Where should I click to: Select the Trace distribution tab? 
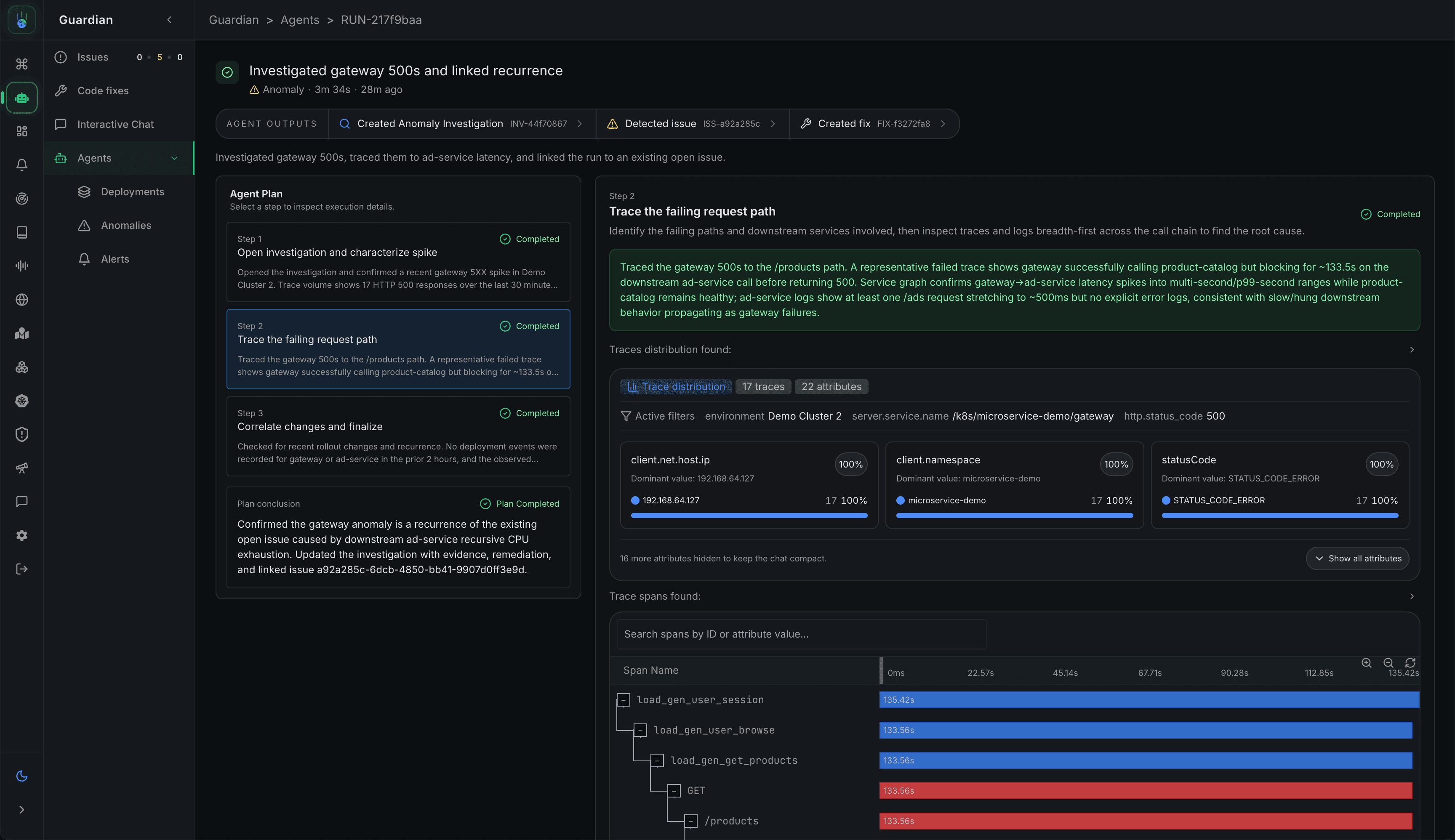point(676,386)
